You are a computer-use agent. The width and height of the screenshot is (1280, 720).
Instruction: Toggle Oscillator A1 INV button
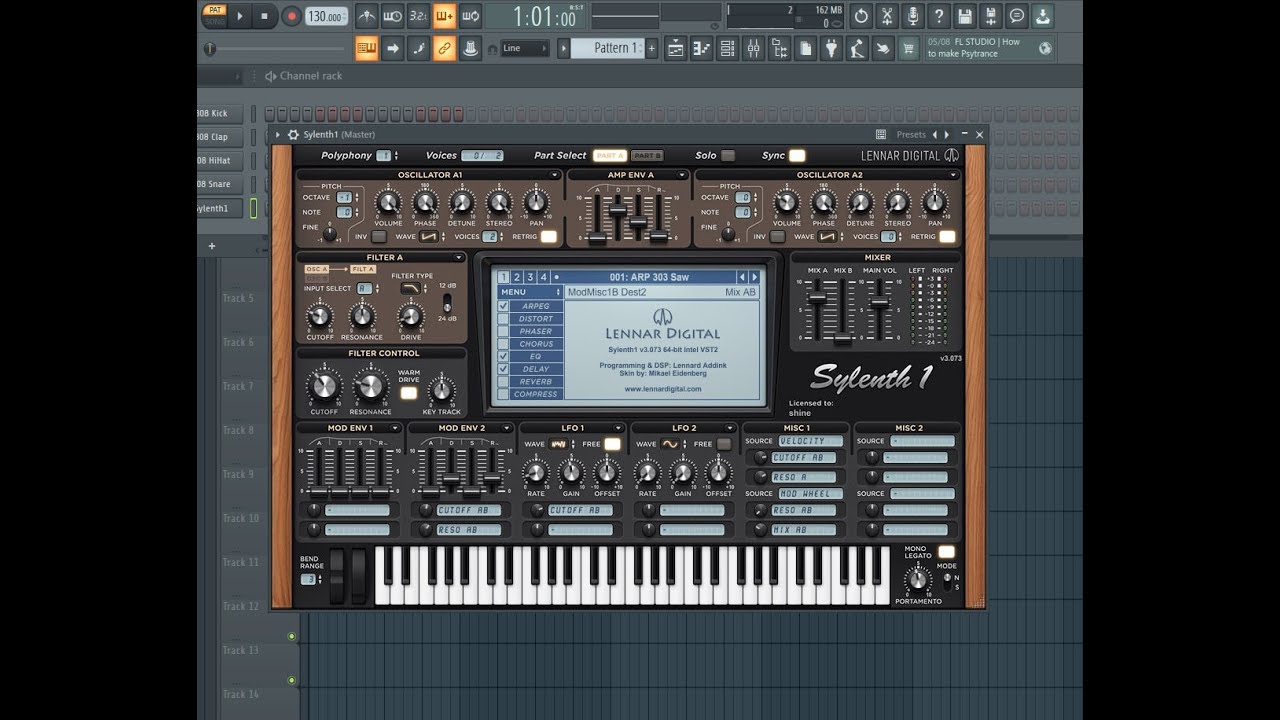(379, 236)
